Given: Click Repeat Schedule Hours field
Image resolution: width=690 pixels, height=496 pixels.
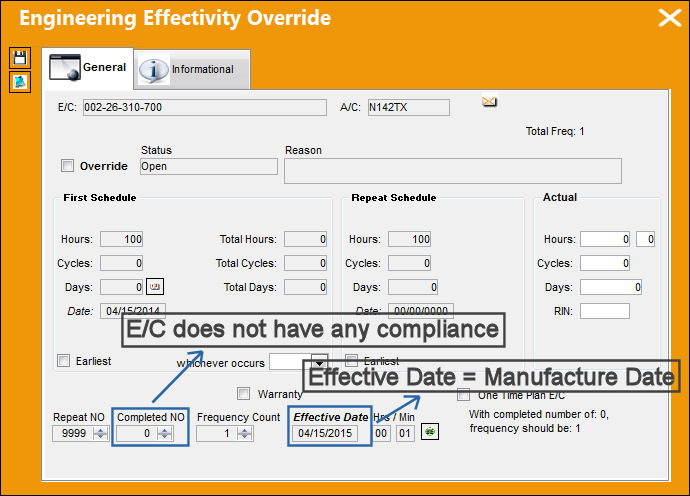Looking at the screenshot, I should pos(409,239).
